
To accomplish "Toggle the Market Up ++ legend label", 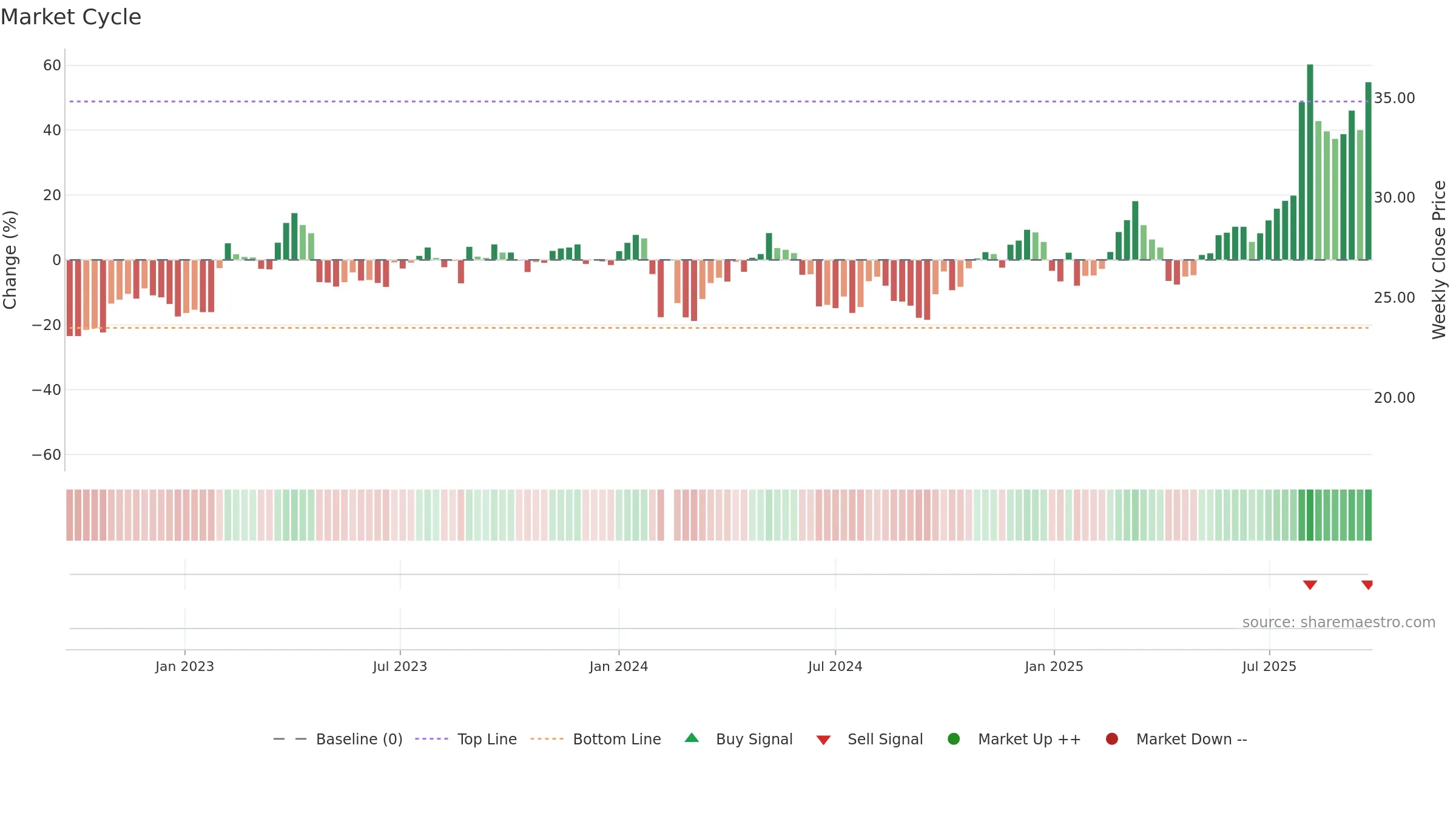I will tap(1030, 739).
